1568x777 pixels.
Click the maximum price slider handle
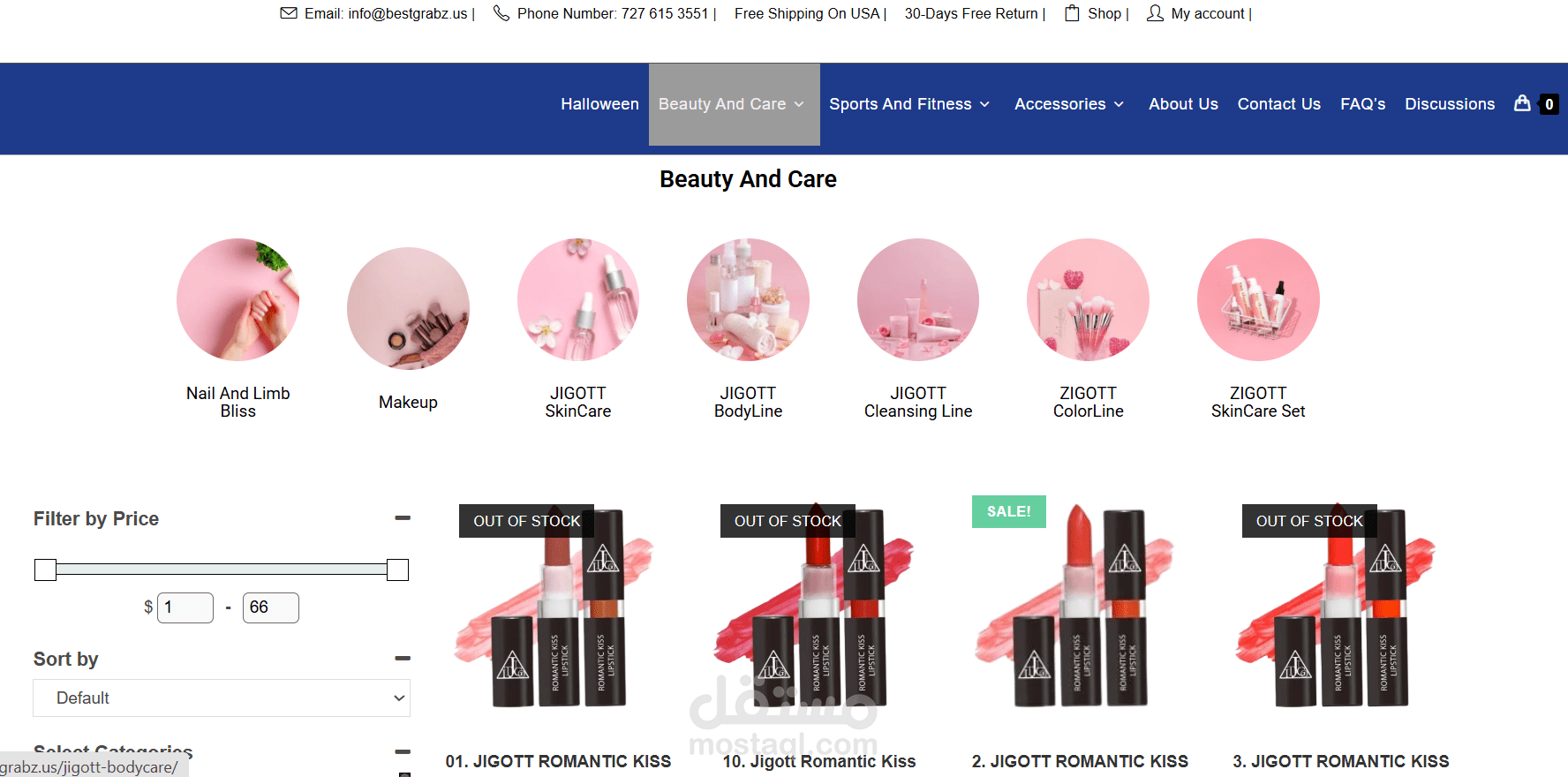pos(397,570)
